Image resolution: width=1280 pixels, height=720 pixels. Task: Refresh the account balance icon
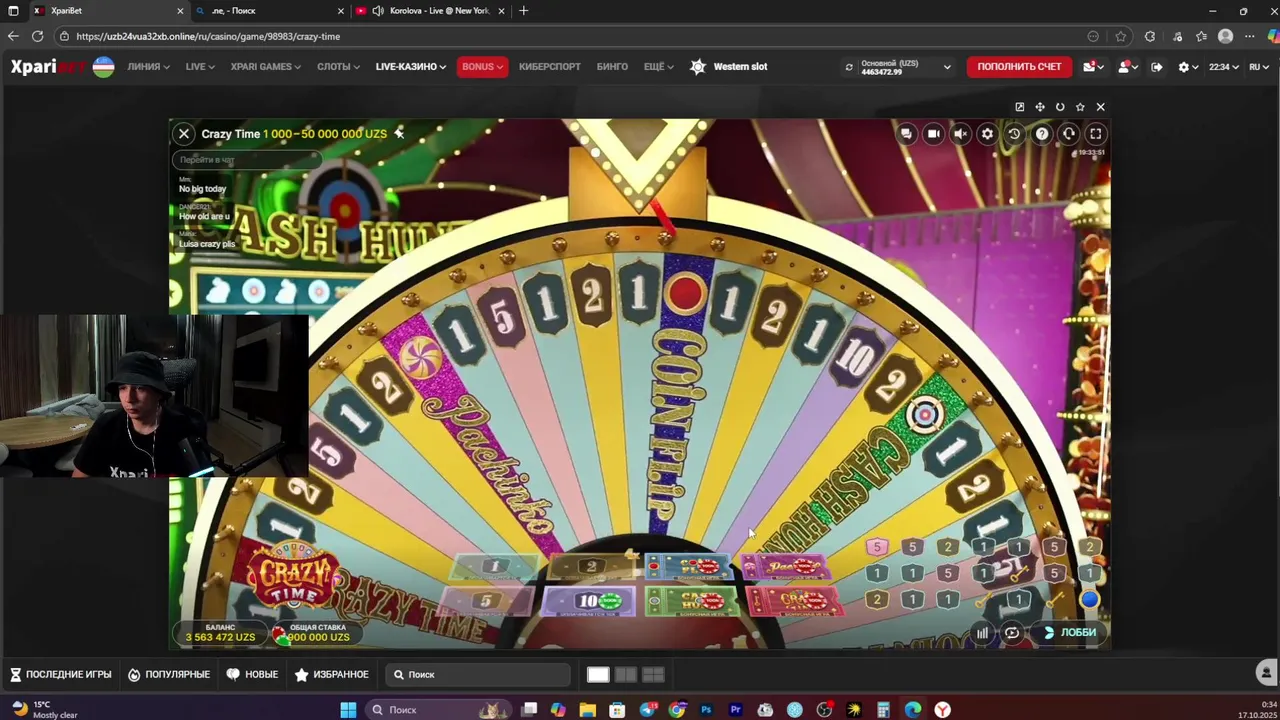(x=849, y=67)
